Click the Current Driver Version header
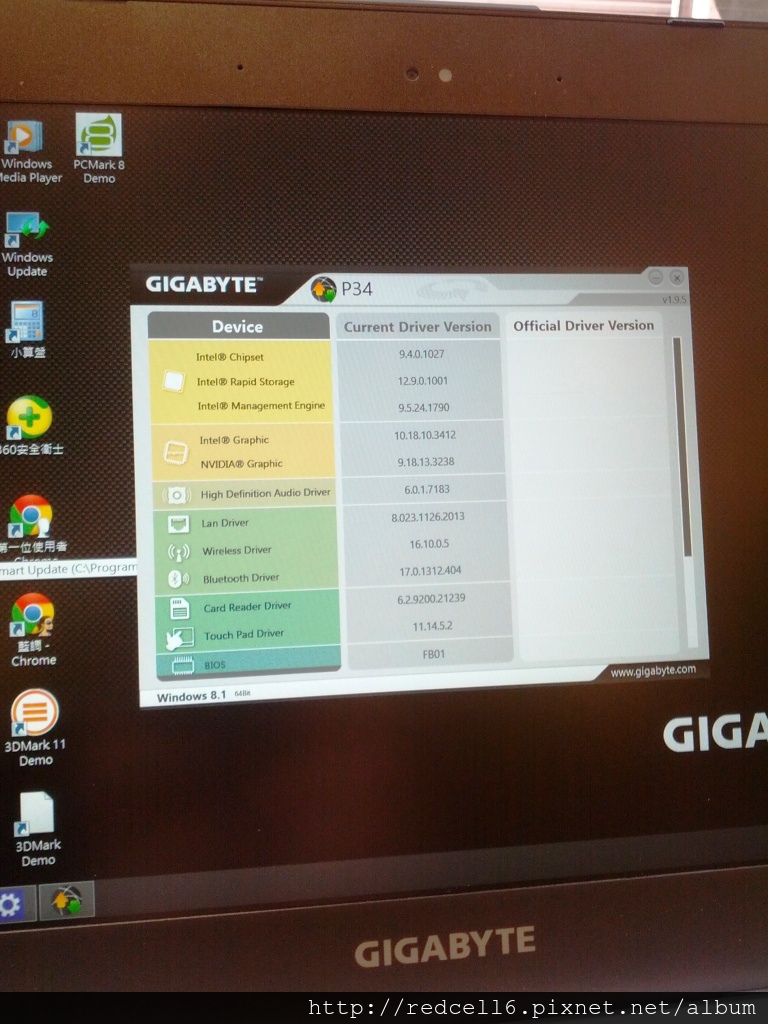 click(418, 327)
